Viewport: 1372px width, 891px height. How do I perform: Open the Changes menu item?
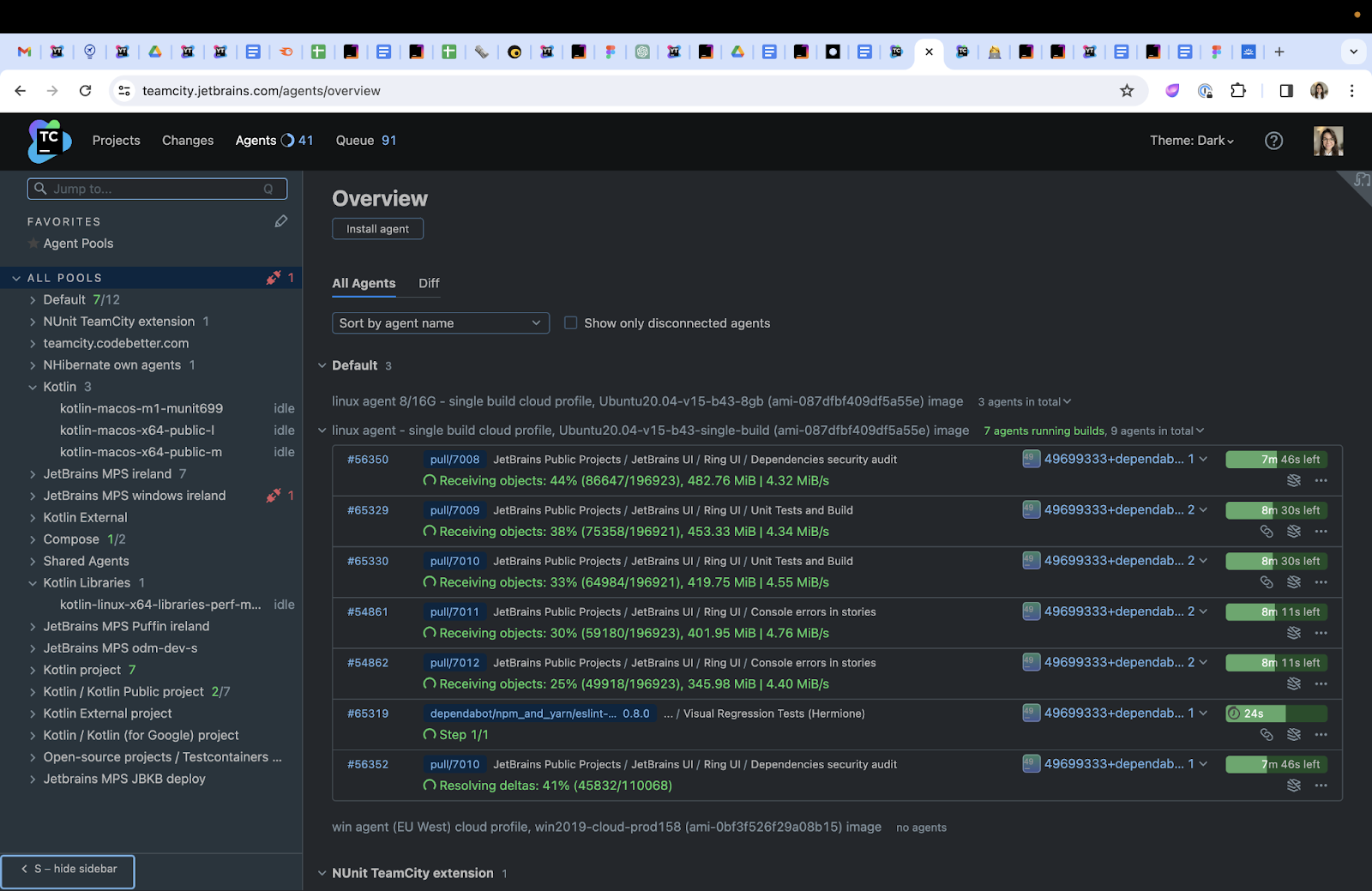coord(188,141)
